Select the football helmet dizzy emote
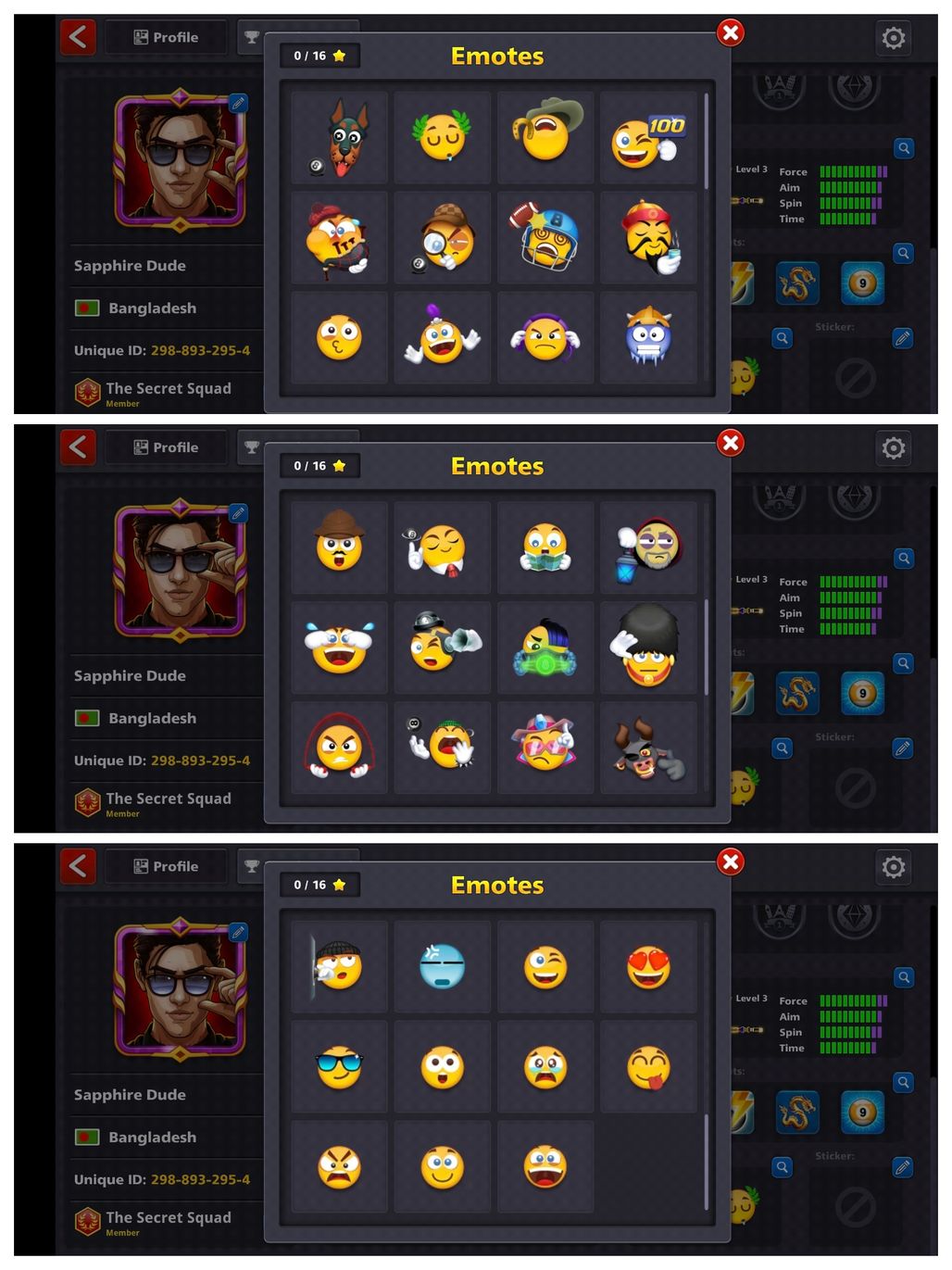Image resolution: width=952 pixels, height=1270 pixels. click(x=545, y=238)
